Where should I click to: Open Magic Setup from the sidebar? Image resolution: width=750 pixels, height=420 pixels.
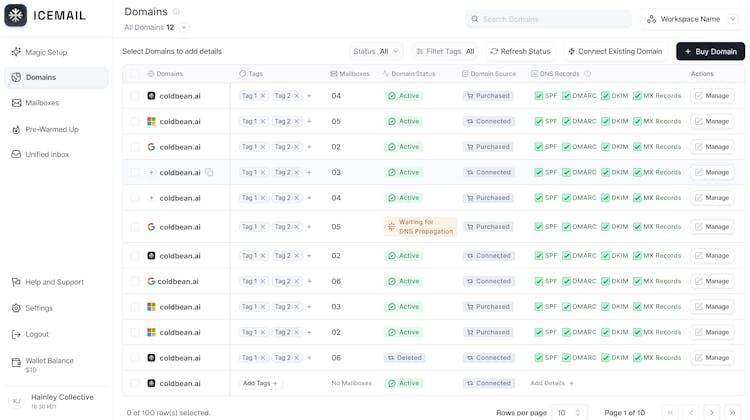46,52
